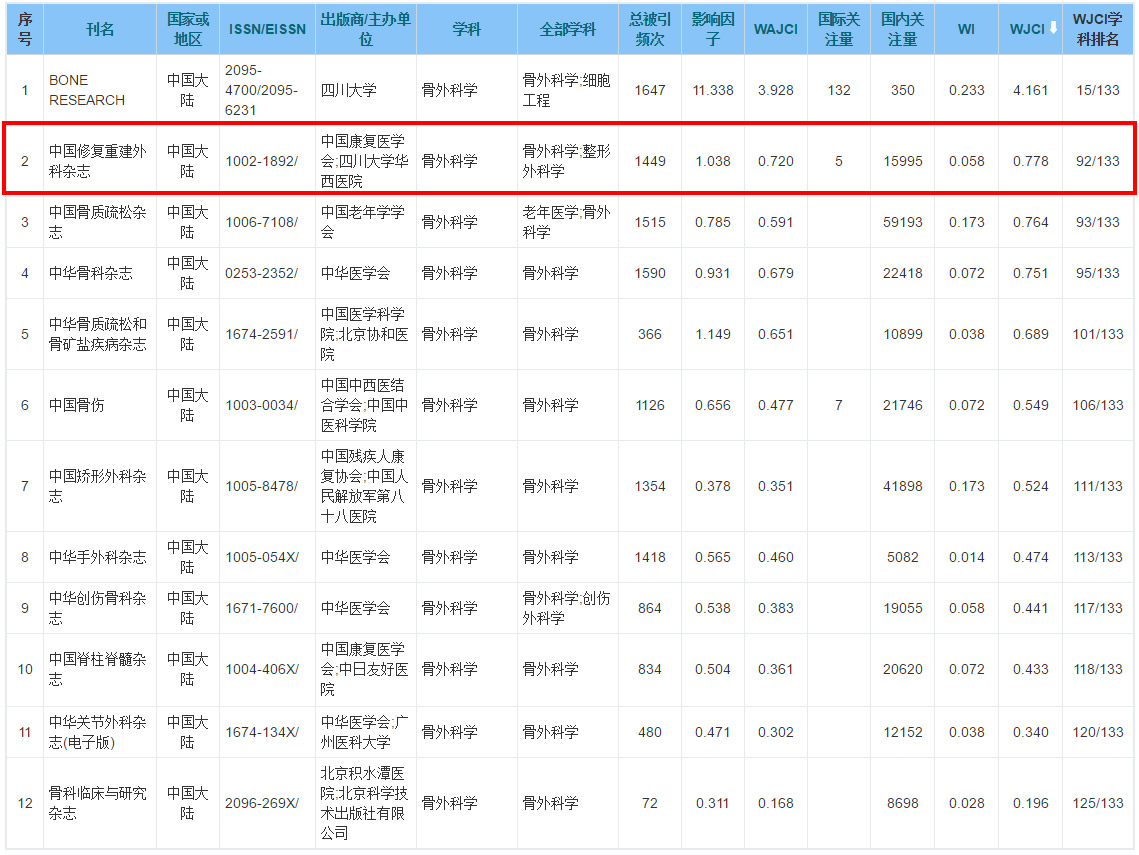Click WI value 0.233

tap(966, 90)
